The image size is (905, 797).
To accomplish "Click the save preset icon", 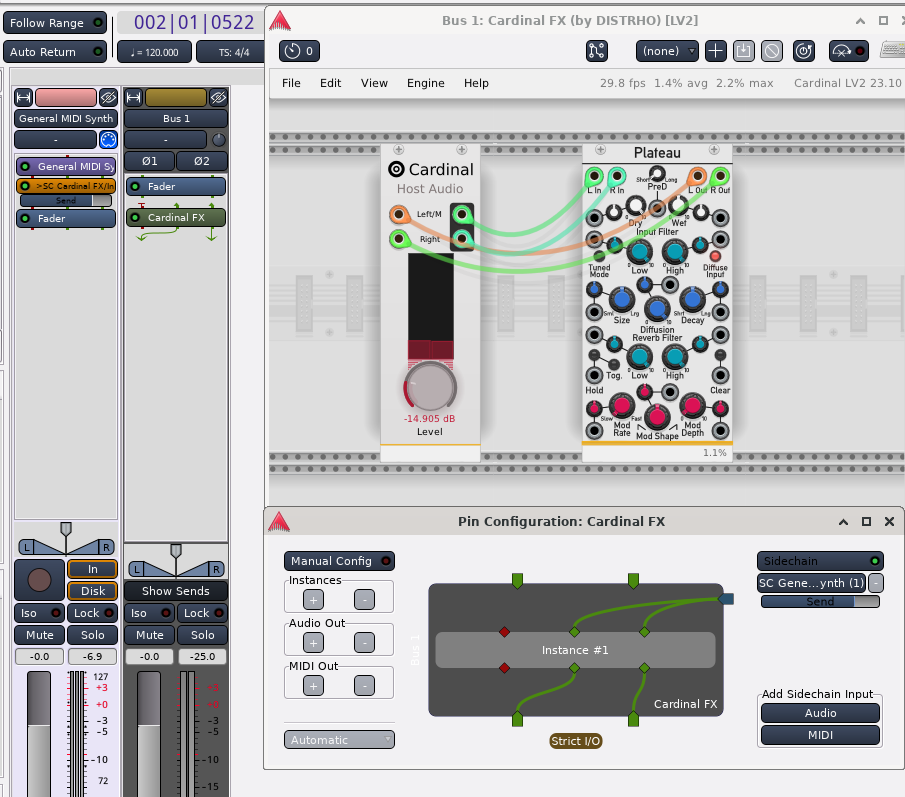I will click(743, 51).
